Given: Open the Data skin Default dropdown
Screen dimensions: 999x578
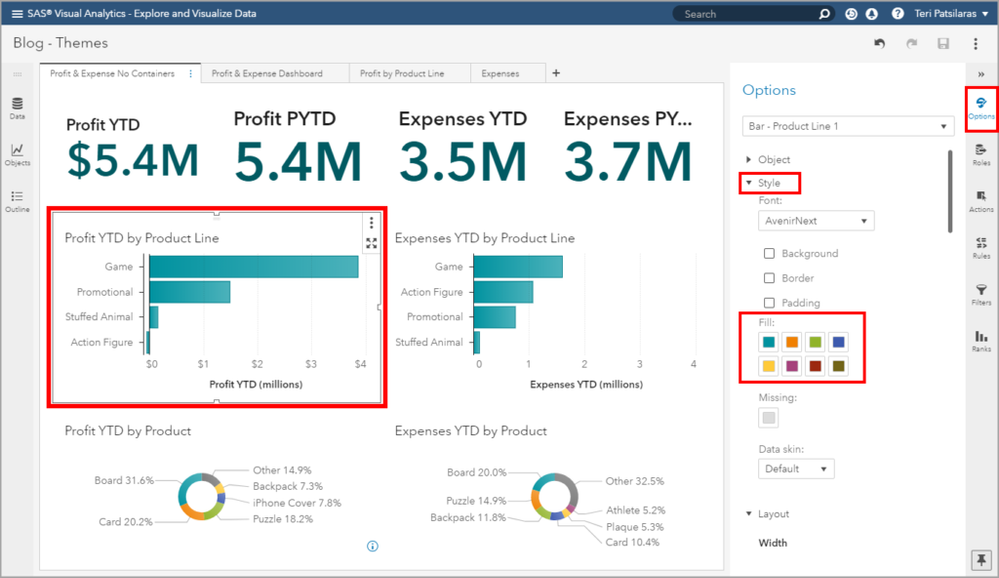Looking at the screenshot, I should click(x=796, y=469).
